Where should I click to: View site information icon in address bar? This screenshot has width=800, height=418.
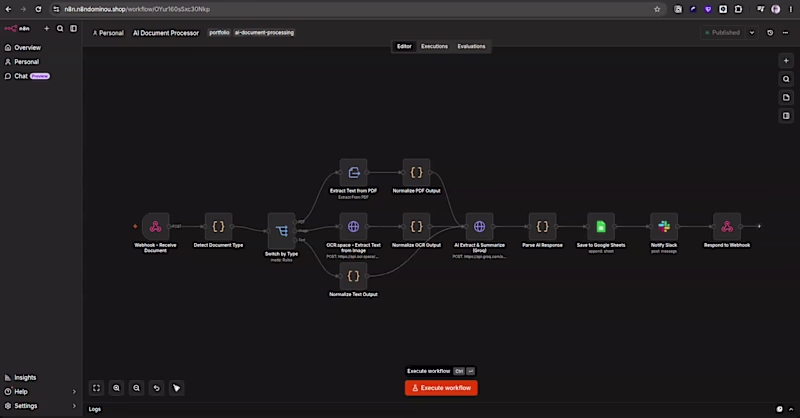pyautogui.click(x=56, y=9)
